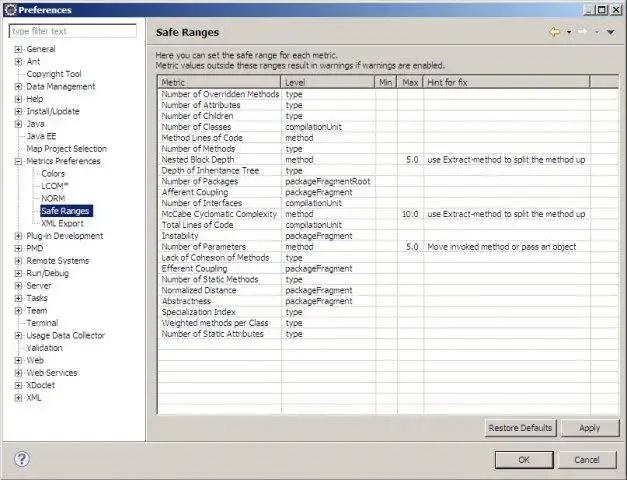Select the Safe Ranges tree item
627x480 pixels.
click(66, 211)
